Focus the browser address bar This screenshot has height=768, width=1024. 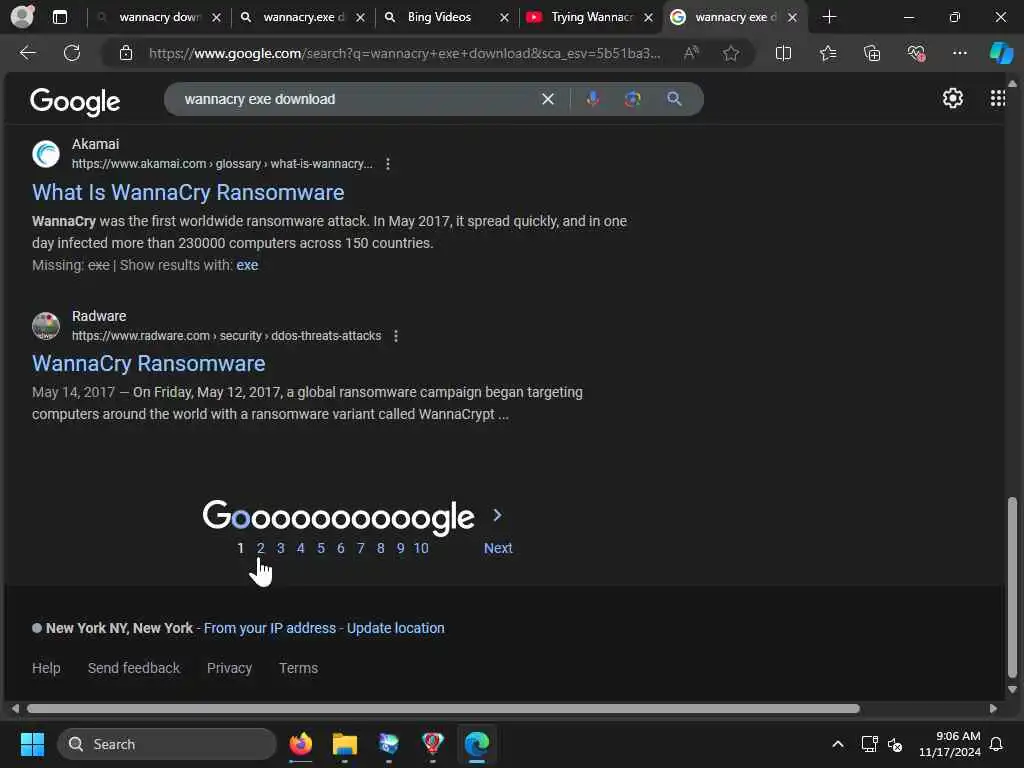click(404, 54)
